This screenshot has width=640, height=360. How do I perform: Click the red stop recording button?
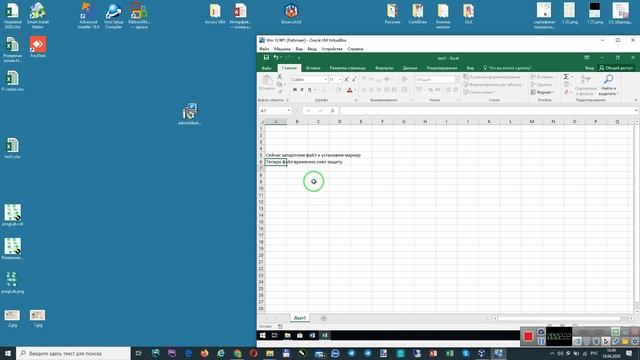pyautogui.click(x=528, y=336)
